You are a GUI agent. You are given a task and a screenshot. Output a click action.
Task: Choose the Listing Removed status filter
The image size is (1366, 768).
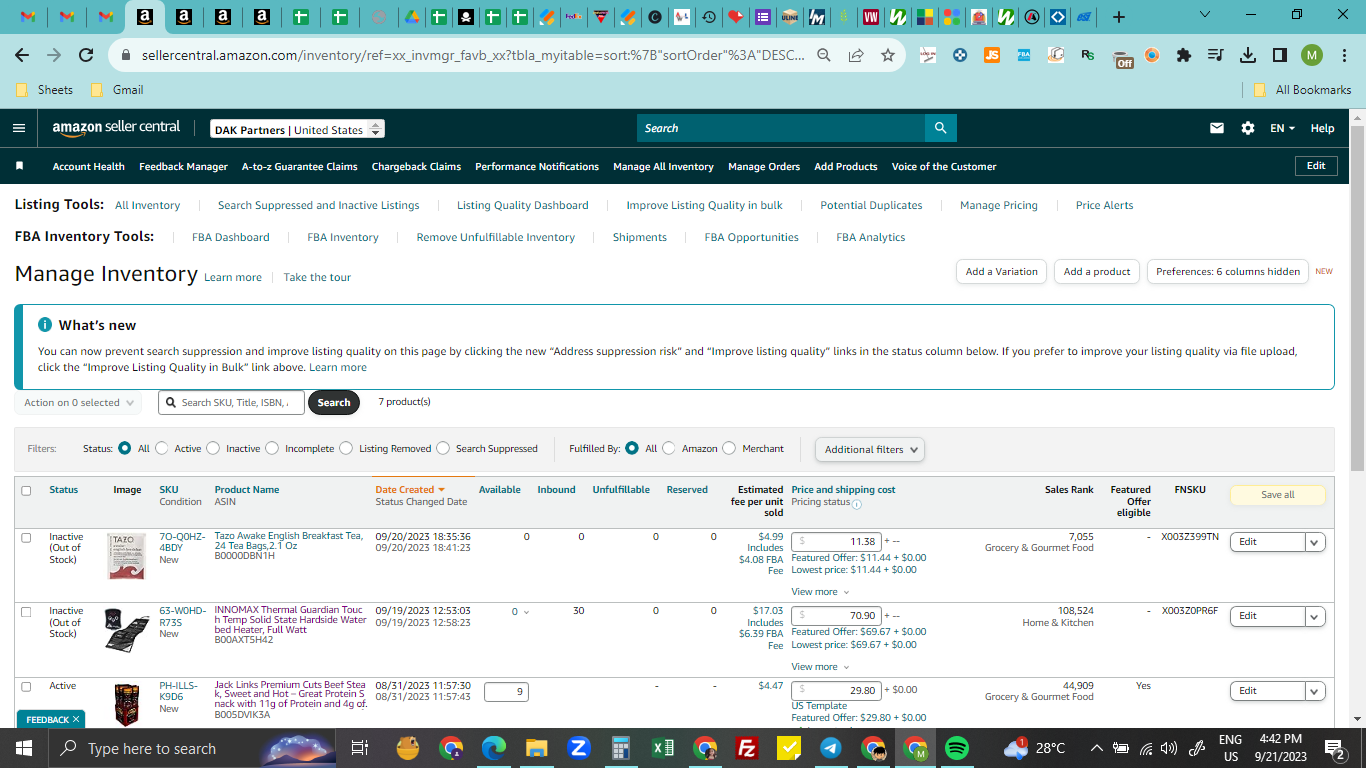[x=346, y=448]
